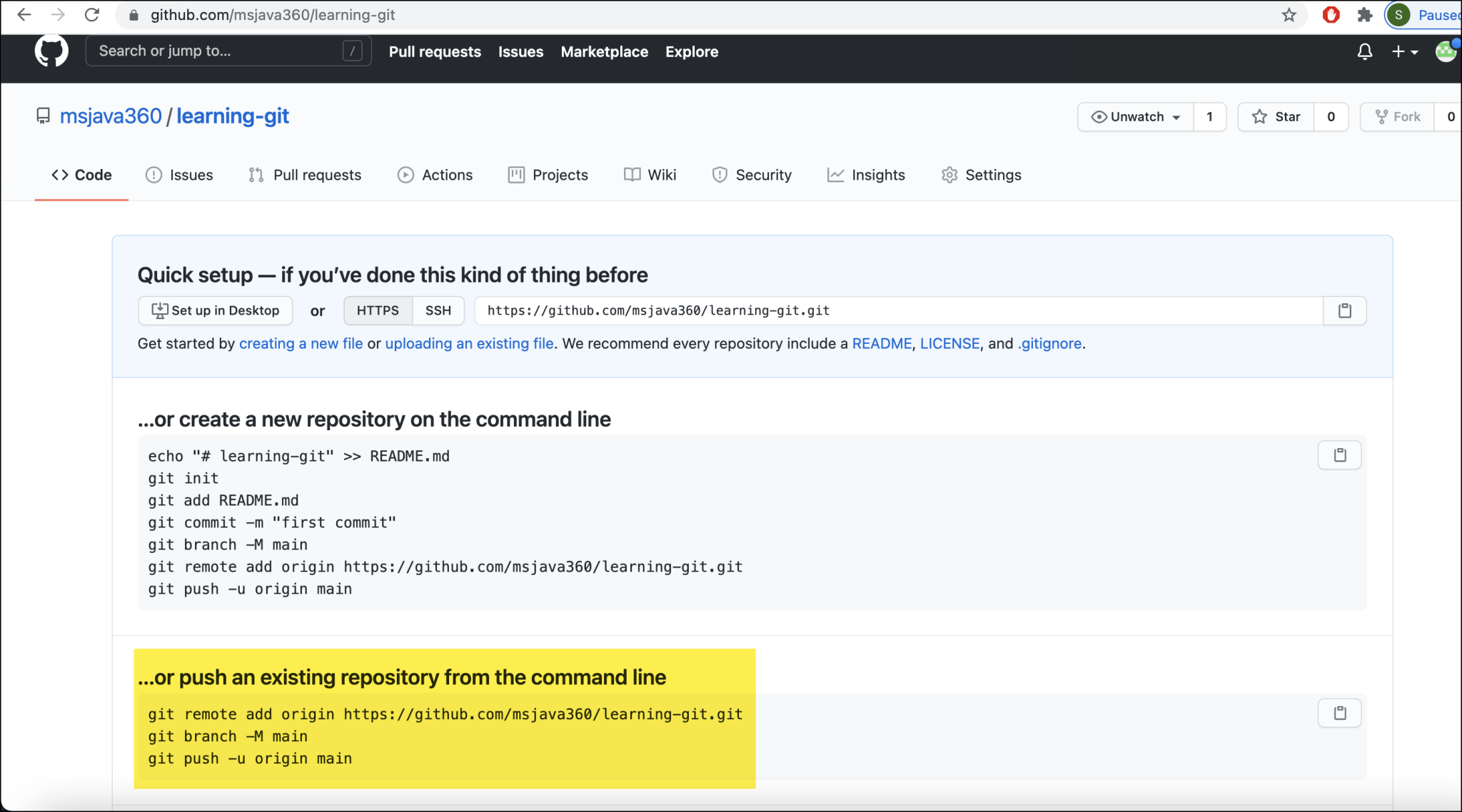Image resolution: width=1462 pixels, height=812 pixels.
Task: Go back with browser back arrow
Action: 24,15
